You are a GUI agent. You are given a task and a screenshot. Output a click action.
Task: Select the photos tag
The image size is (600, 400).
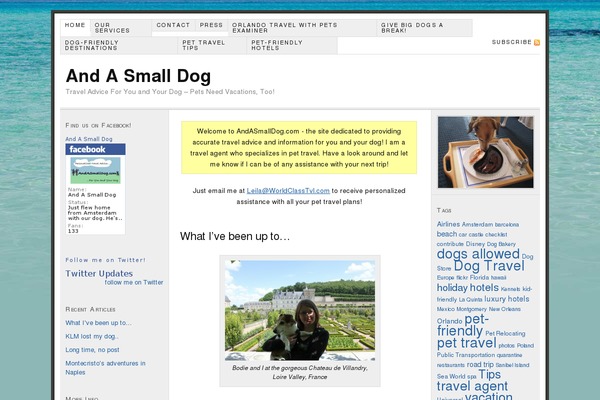pos(507,346)
